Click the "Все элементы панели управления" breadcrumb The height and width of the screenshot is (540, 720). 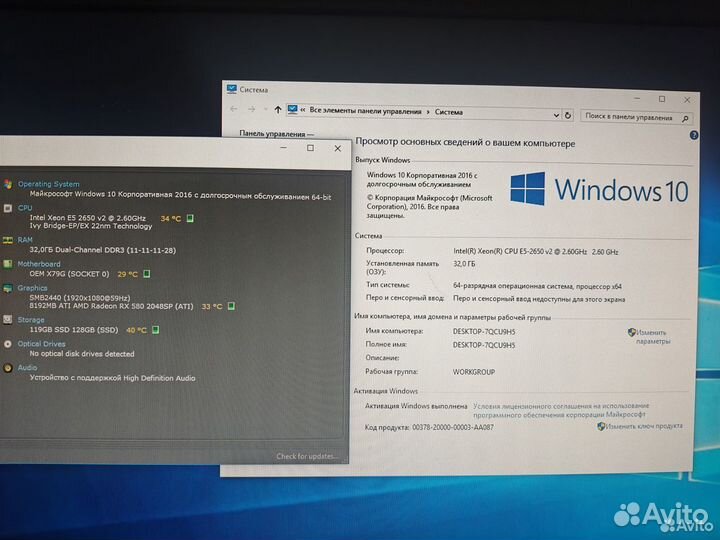[366, 112]
